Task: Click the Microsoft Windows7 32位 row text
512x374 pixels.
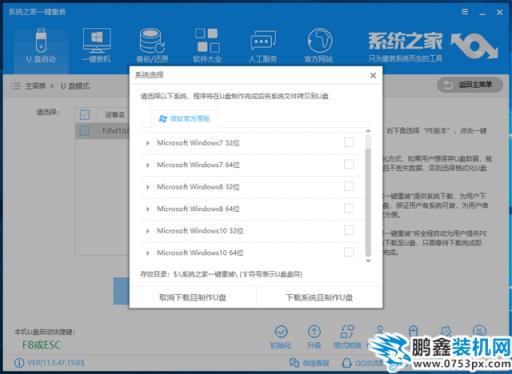Action: (198, 143)
